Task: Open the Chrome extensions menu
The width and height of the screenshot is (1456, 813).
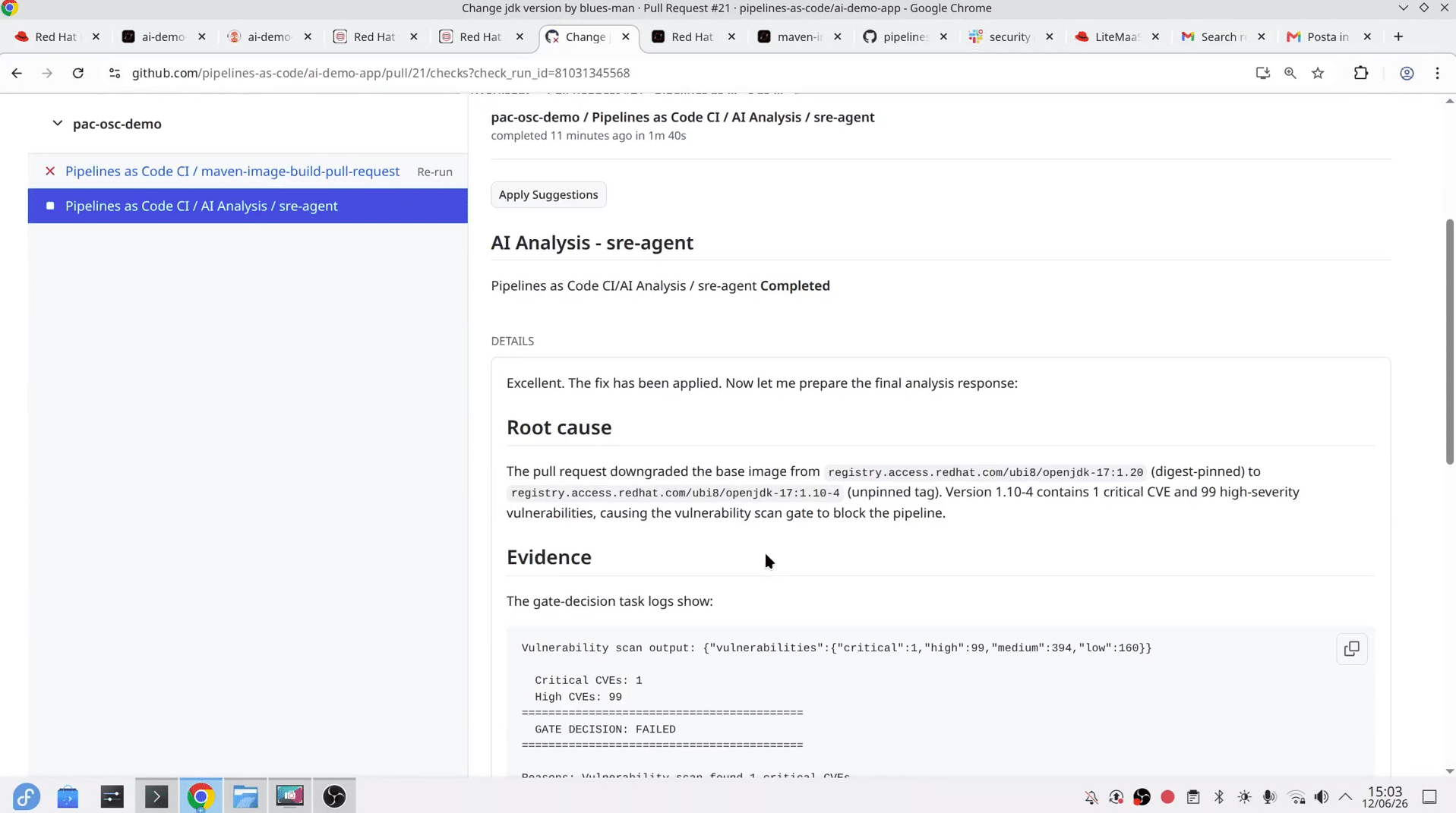Action: (1360, 73)
